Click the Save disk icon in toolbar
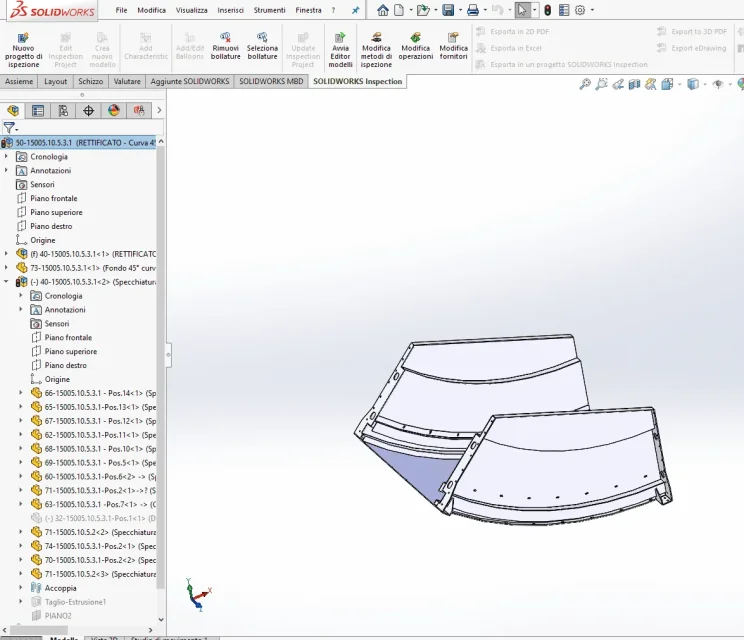This screenshot has height=640, width=744. tap(448, 10)
